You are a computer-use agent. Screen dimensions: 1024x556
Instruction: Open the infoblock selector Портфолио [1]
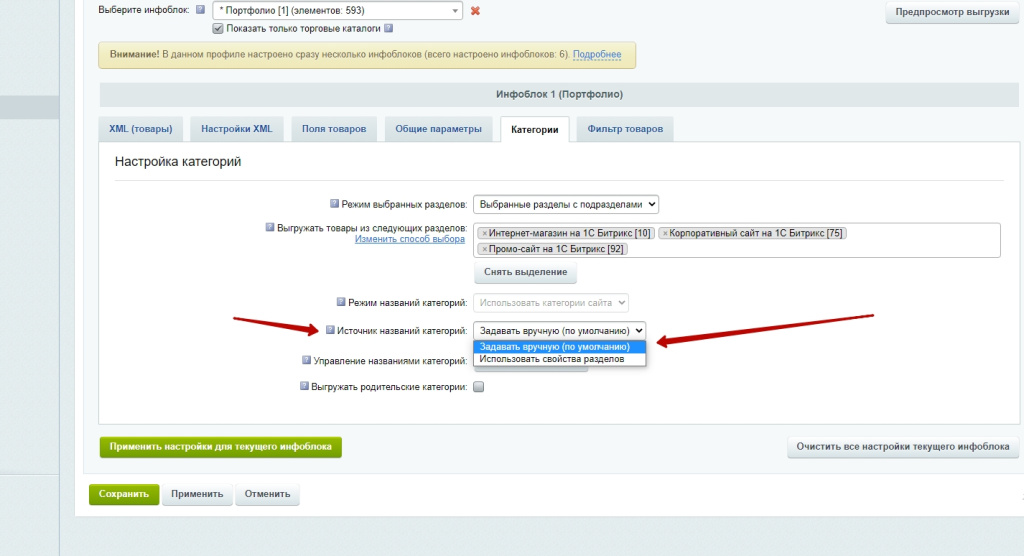(338, 10)
